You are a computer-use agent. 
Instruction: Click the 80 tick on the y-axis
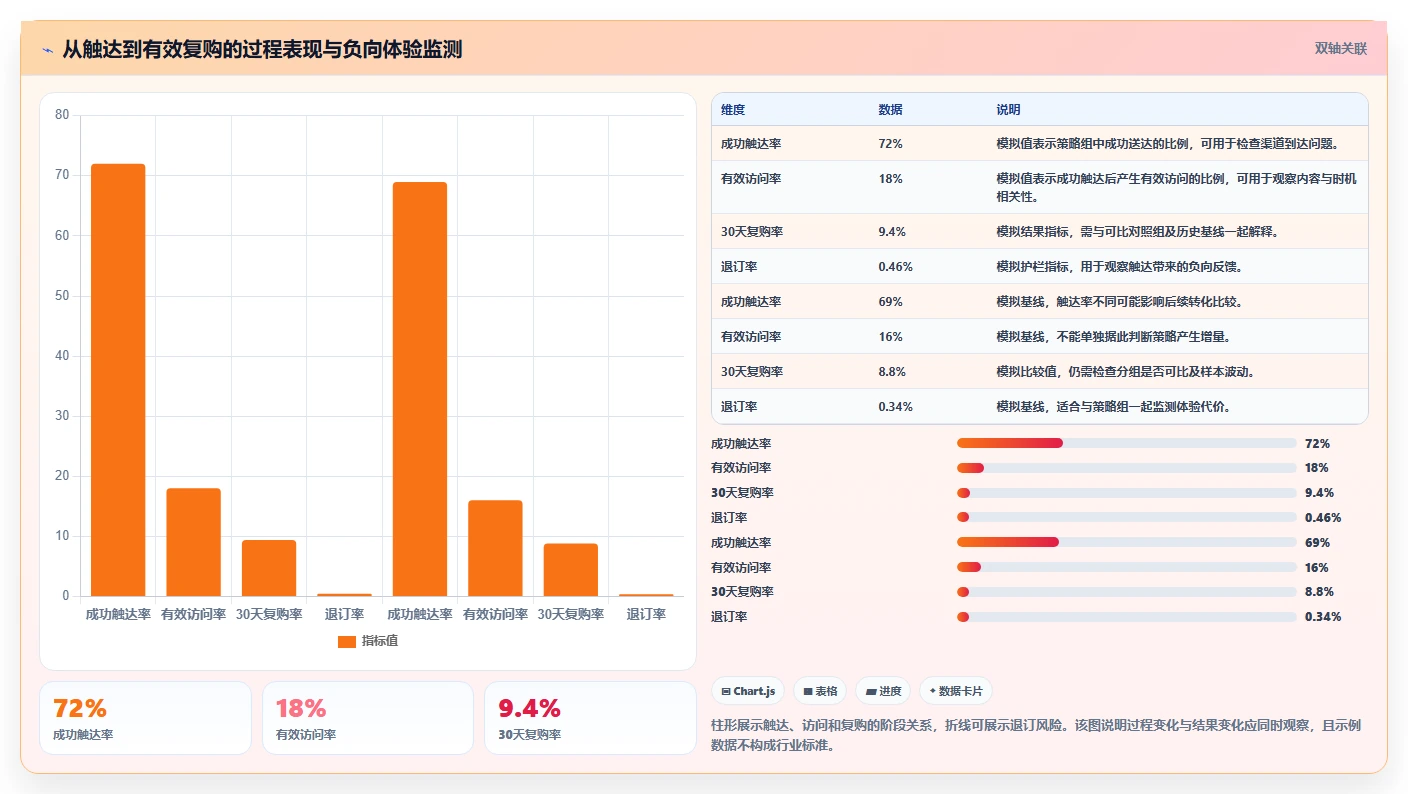pos(62,115)
